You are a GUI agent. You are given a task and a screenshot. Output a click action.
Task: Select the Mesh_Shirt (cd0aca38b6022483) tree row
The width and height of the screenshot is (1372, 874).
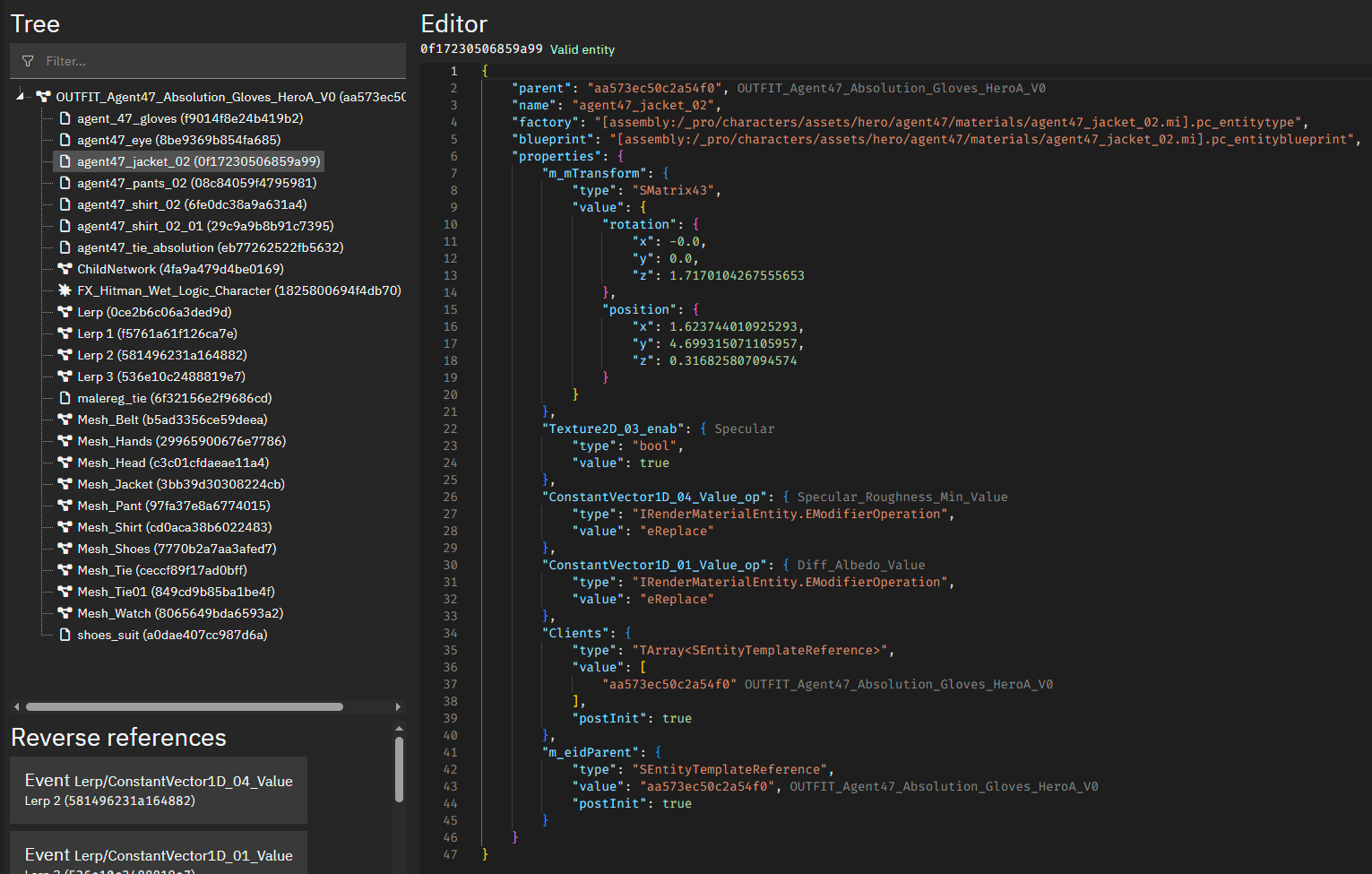click(x=165, y=527)
